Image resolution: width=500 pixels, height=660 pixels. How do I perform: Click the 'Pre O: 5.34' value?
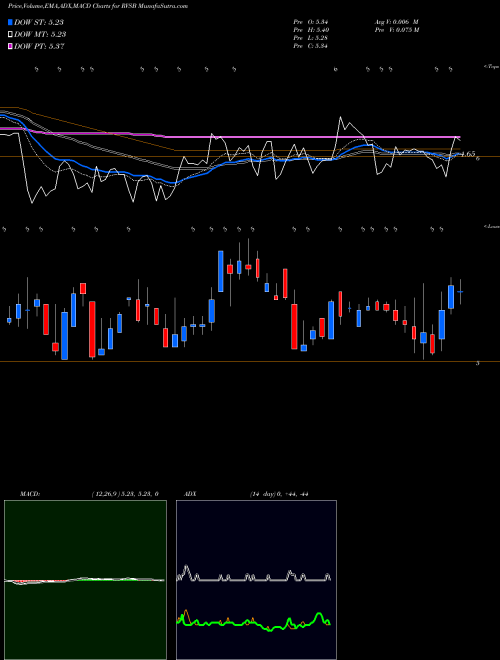pos(311,22)
